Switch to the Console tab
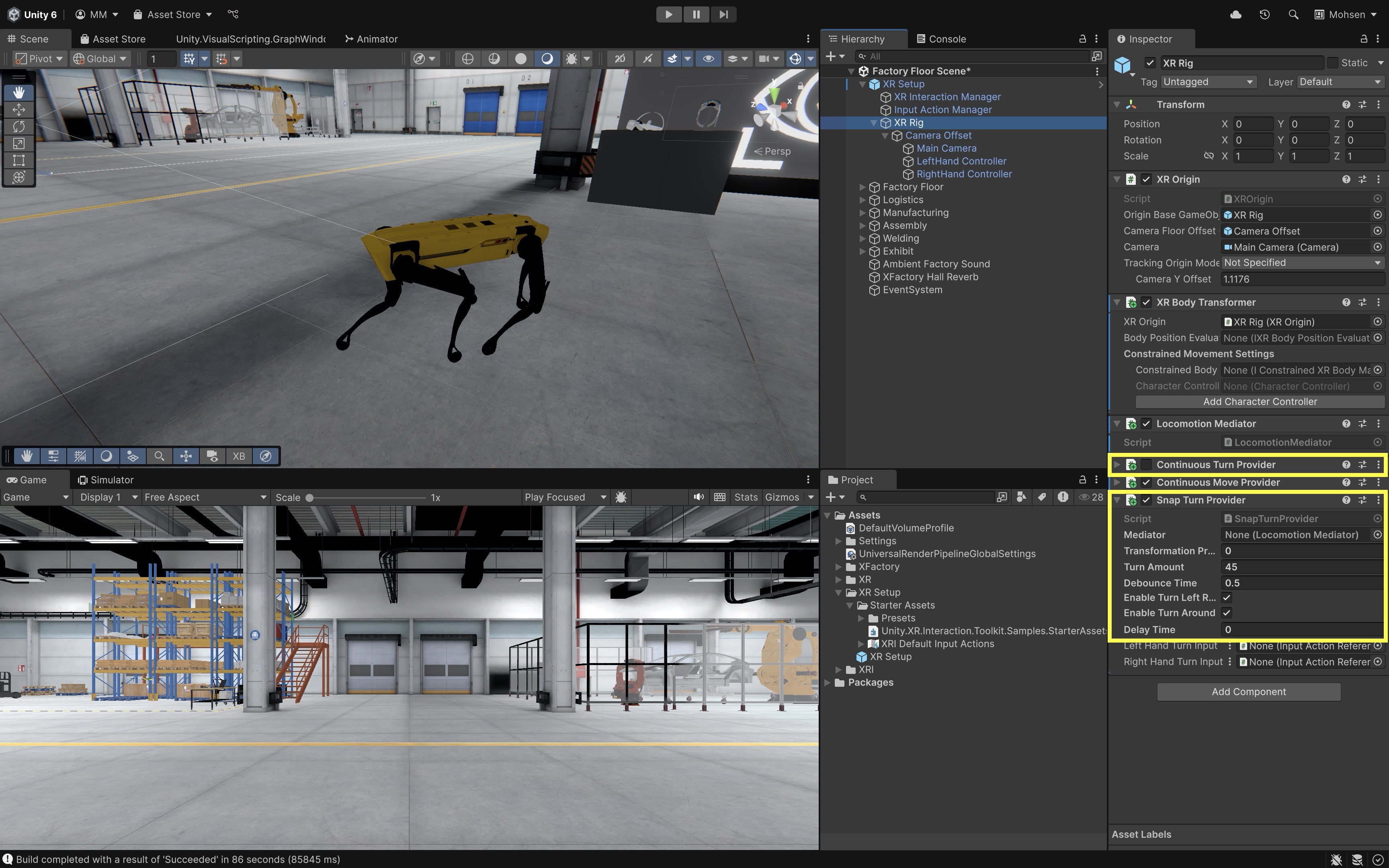Viewport: 1389px width, 868px height. click(941, 39)
